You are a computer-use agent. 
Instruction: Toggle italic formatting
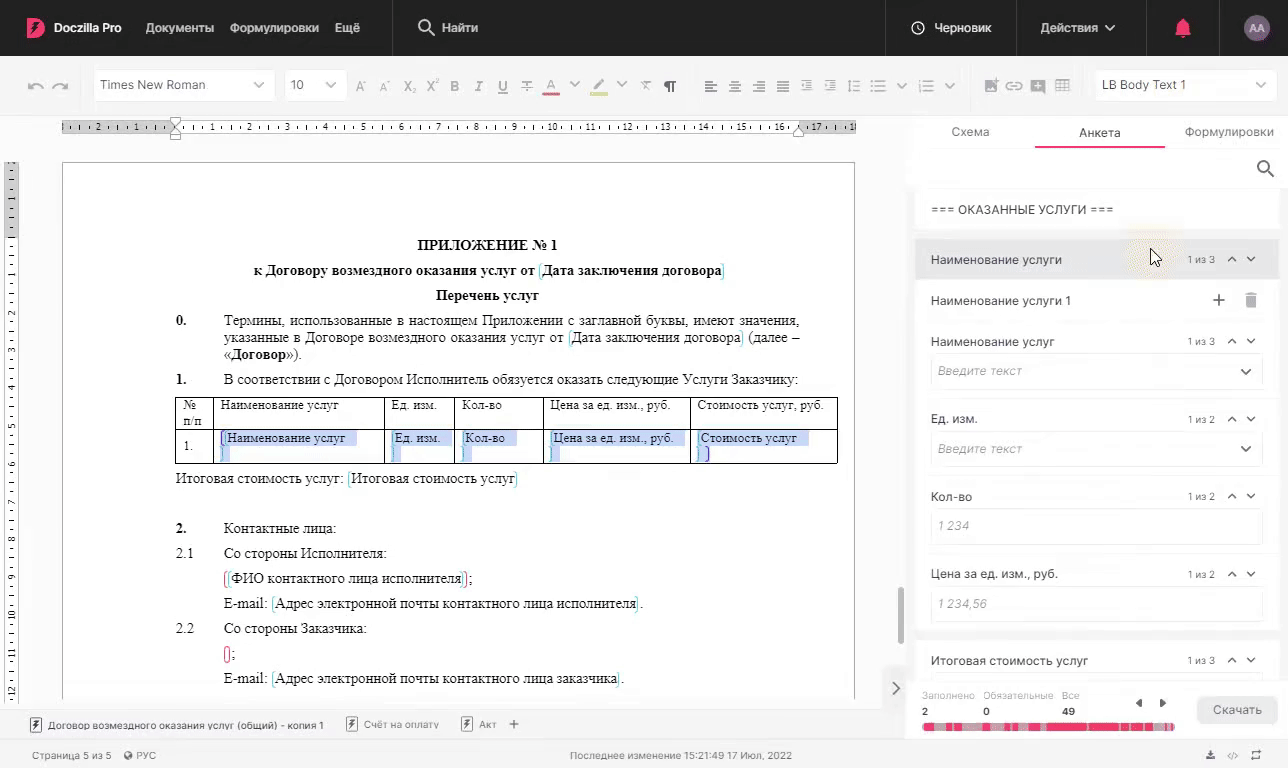pos(479,86)
